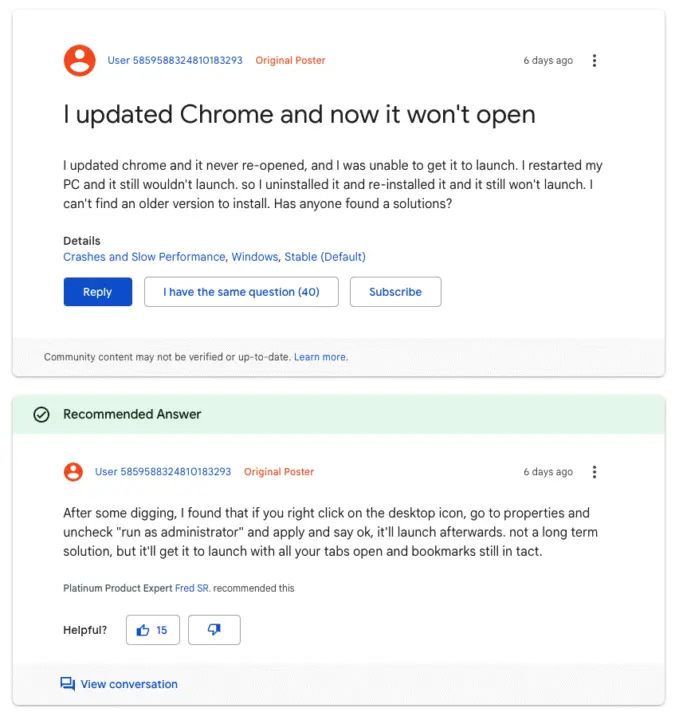
Task: Click the checkmark circle beside Recommended Answer
Action: [41, 414]
